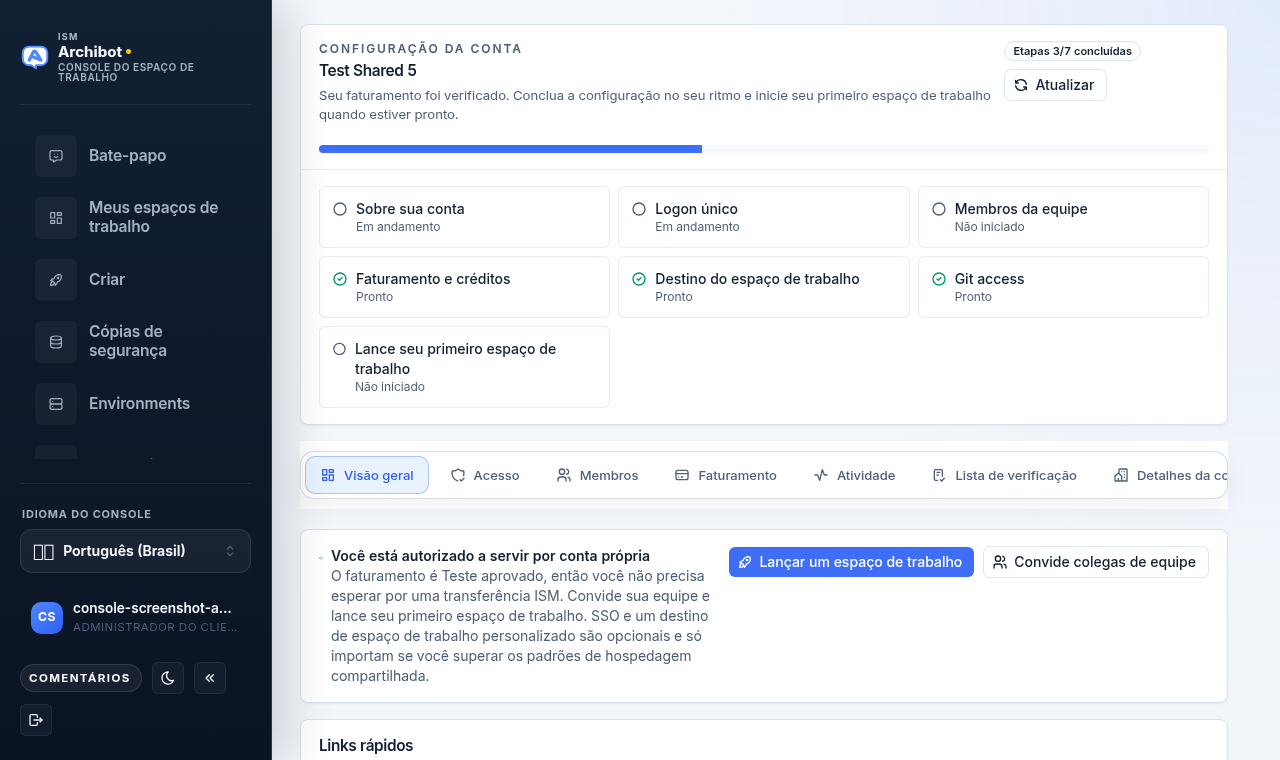Click Convide colegas de equipe button

[x=1096, y=562]
